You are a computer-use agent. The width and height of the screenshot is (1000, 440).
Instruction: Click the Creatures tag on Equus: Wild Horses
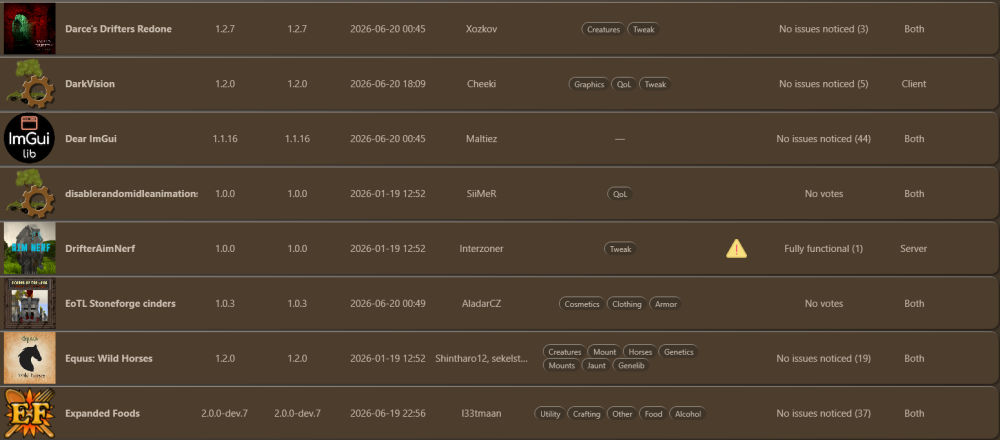point(564,352)
